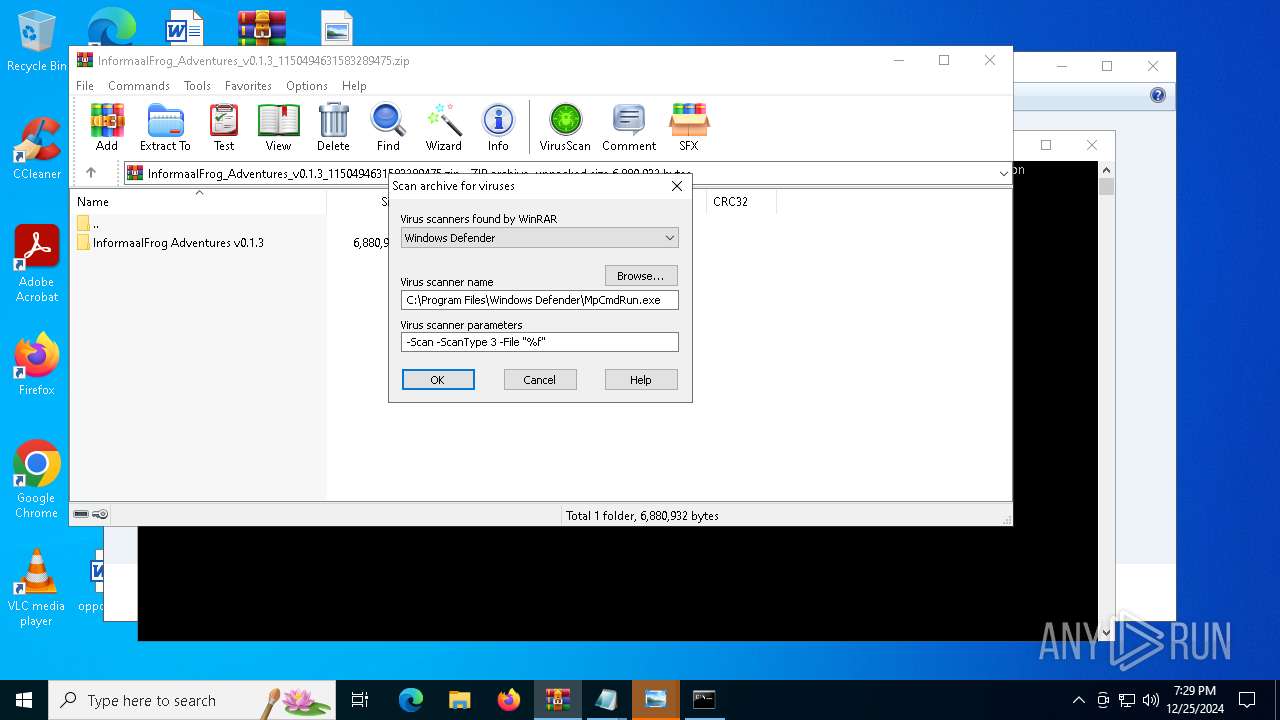Click the help question mark icon in background window
The image size is (1280, 720).
click(x=1158, y=96)
